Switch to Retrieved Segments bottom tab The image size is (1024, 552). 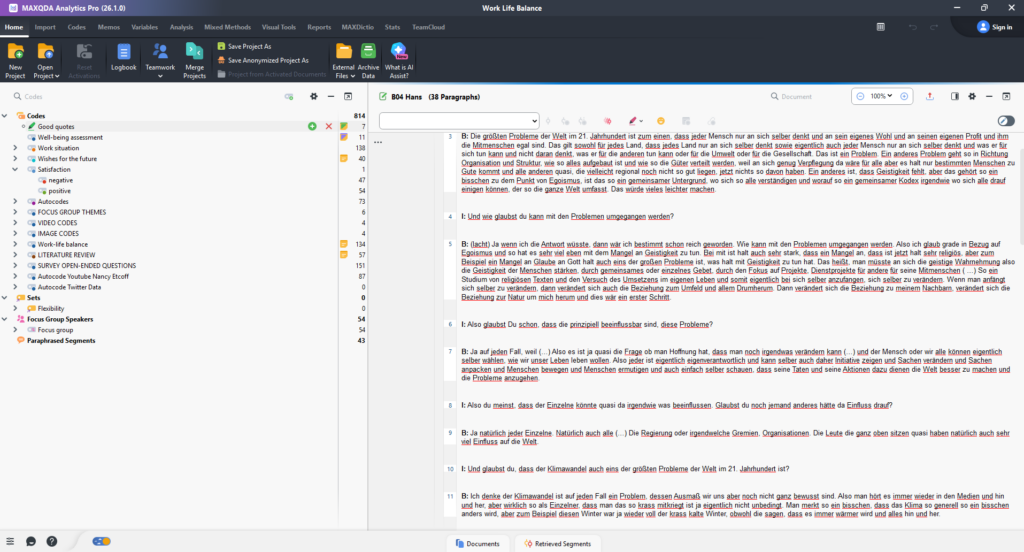(558, 544)
